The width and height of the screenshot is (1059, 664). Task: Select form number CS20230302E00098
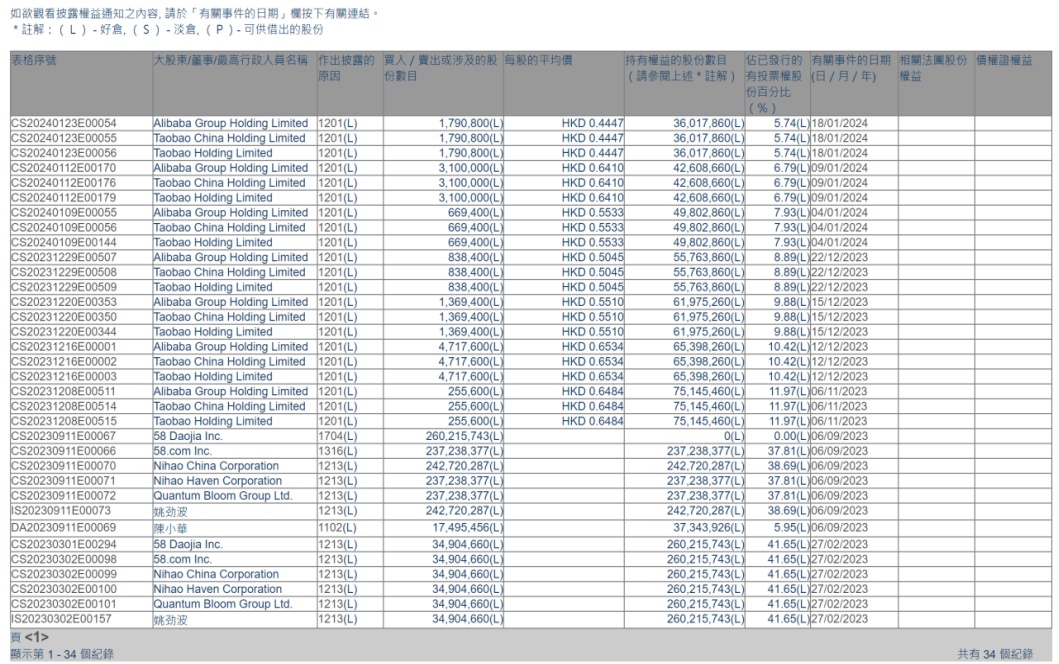point(64,559)
